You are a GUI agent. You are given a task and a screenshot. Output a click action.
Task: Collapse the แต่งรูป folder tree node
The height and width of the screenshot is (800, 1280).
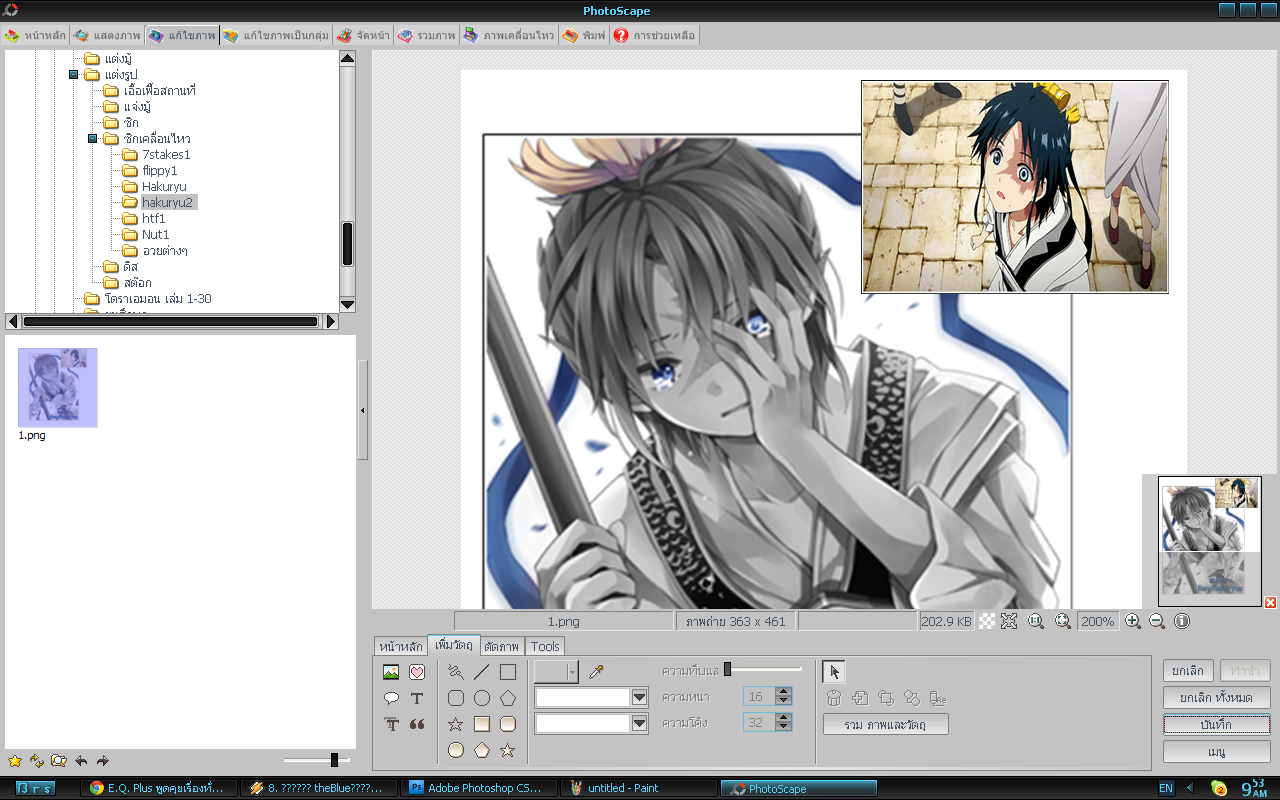click(x=73, y=75)
